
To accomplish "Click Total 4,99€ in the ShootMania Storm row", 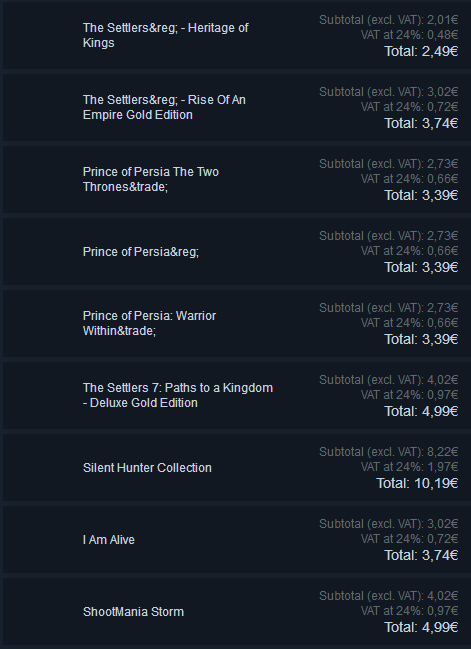I will coord(421,627).
